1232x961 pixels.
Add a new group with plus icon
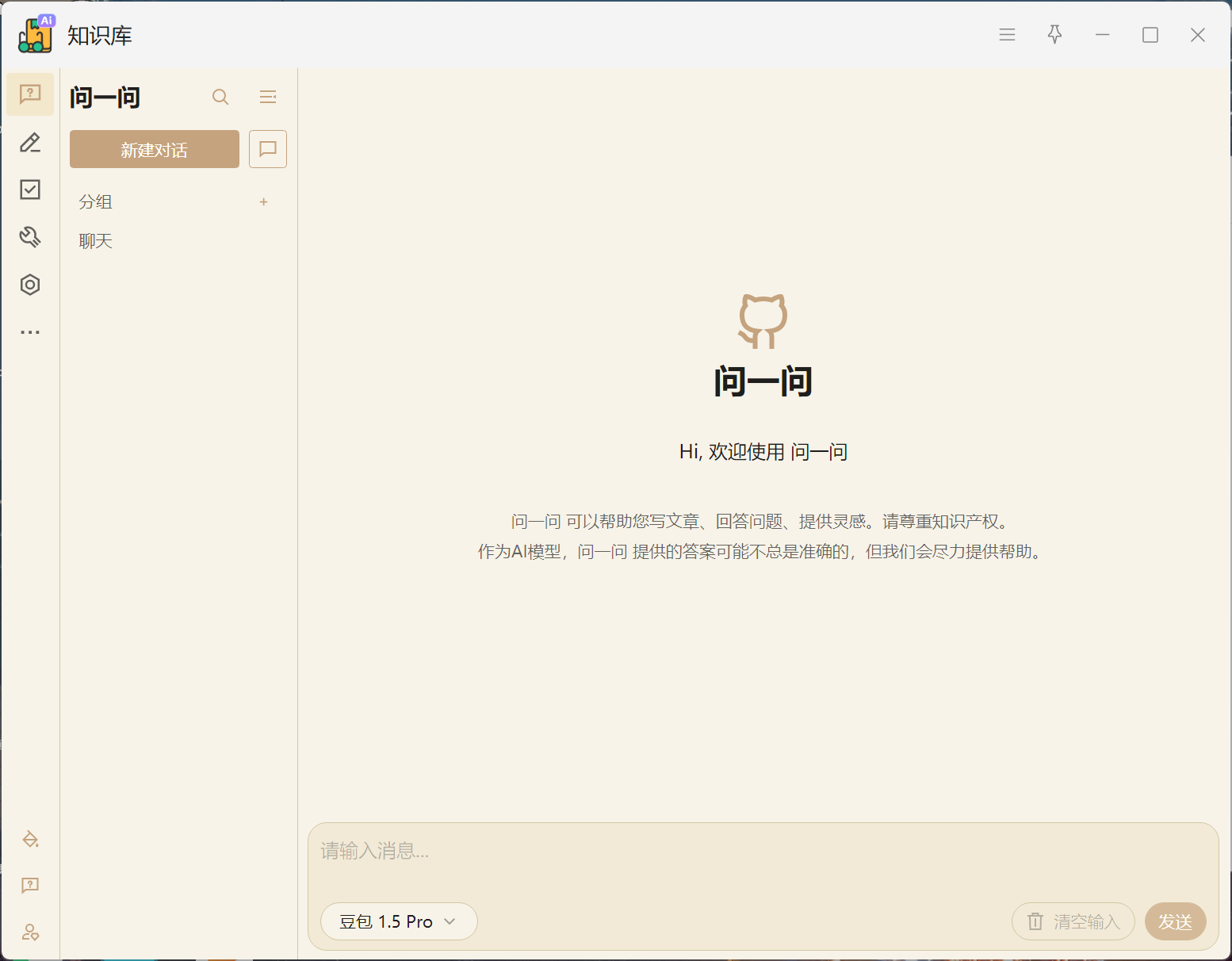click(263, 202)
